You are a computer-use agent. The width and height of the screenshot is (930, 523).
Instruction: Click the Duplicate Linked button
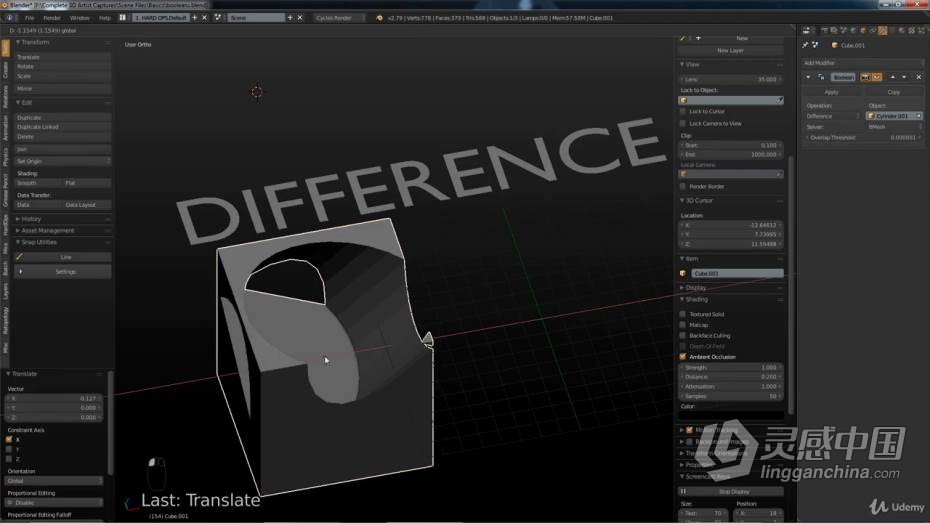click(x=62, y=127)
